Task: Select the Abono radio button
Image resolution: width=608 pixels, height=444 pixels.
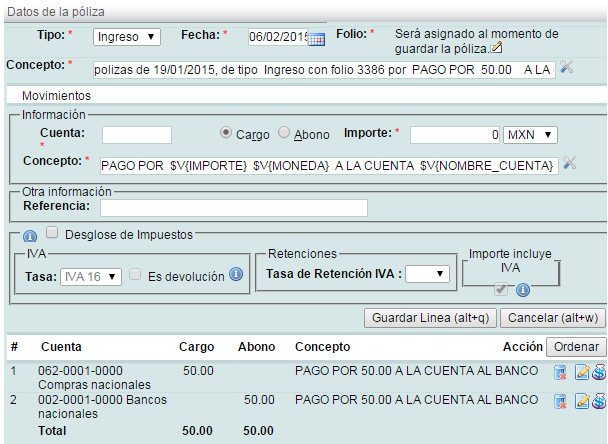Action: [284, 133]
